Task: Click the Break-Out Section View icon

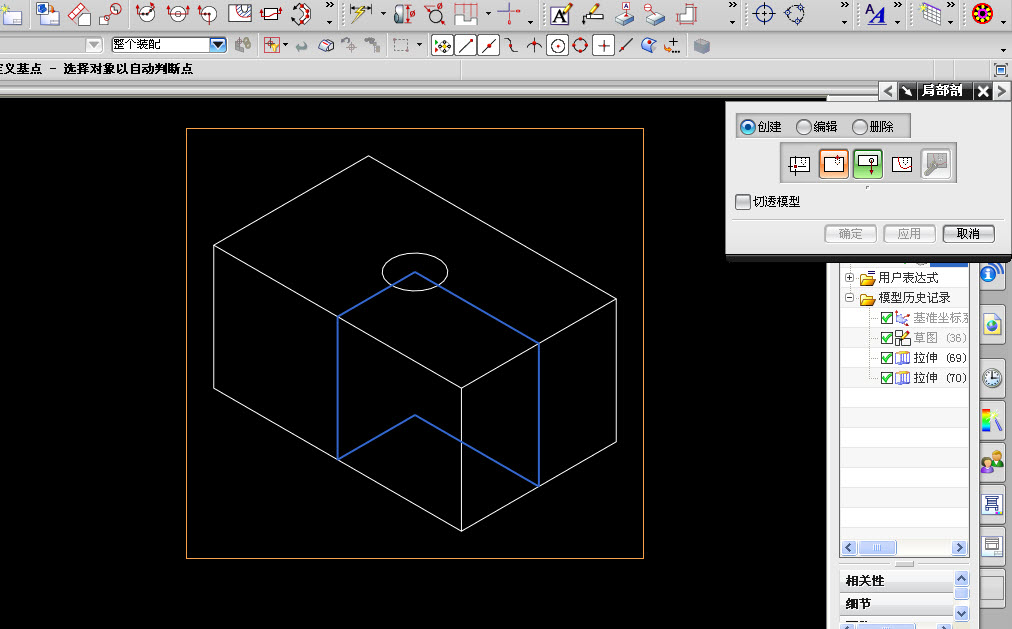Action: [239, 14]
